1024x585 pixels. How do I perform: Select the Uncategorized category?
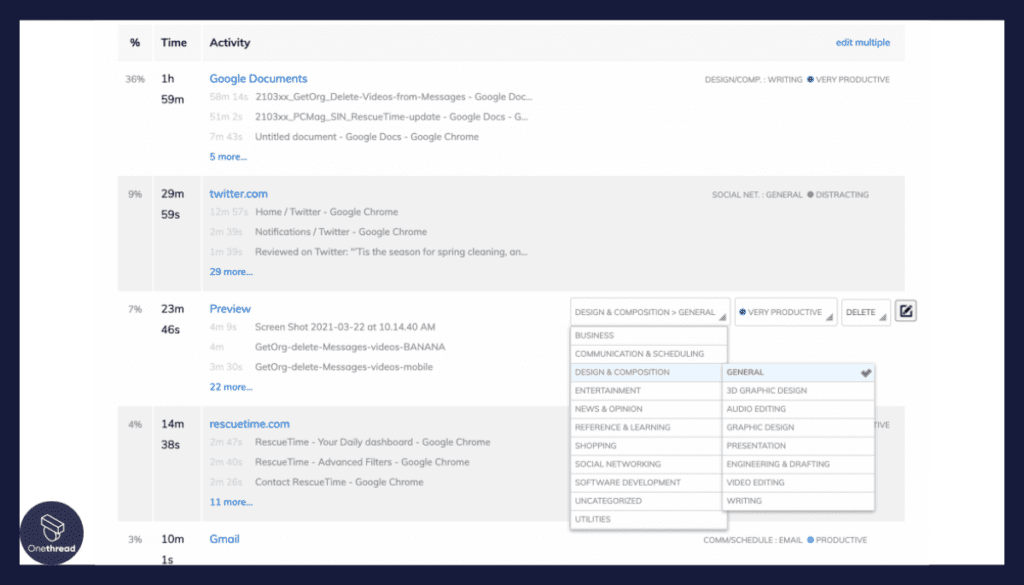coord(646,501)
